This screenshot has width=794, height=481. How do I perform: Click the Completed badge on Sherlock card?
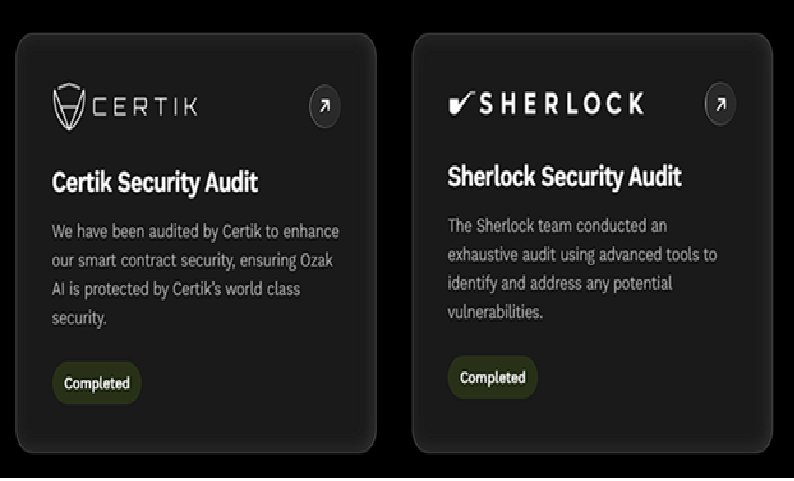tap(492, 377)
